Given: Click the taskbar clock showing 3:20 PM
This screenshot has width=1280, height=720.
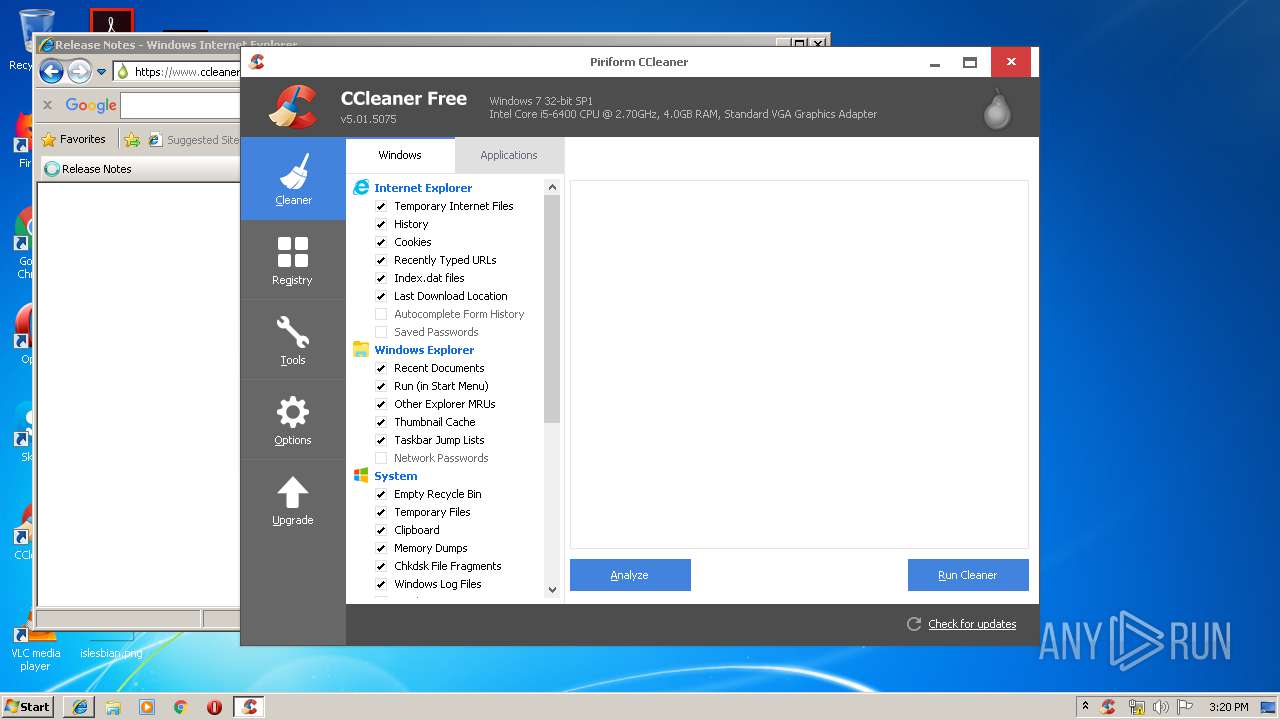Looking at the screenshot, I should (x=1228, y=707).
